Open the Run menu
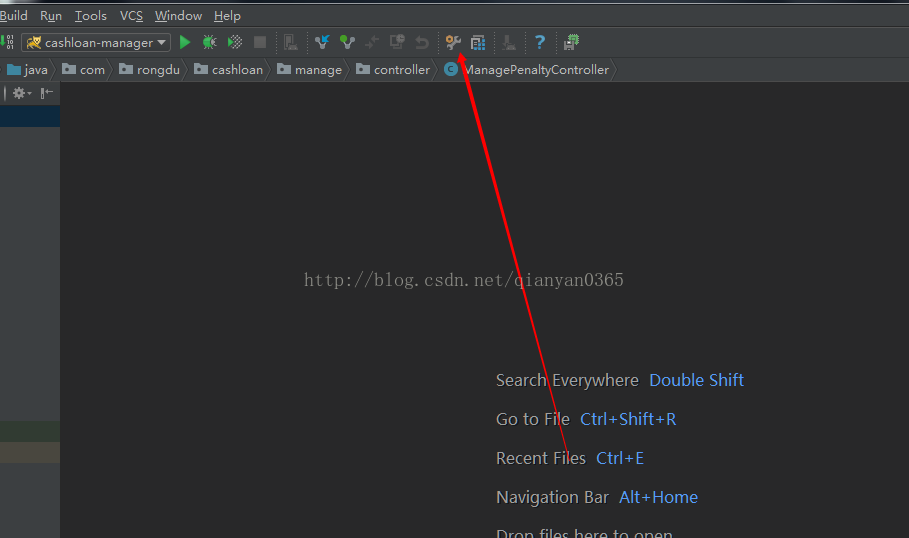 (x=51, y=16)
